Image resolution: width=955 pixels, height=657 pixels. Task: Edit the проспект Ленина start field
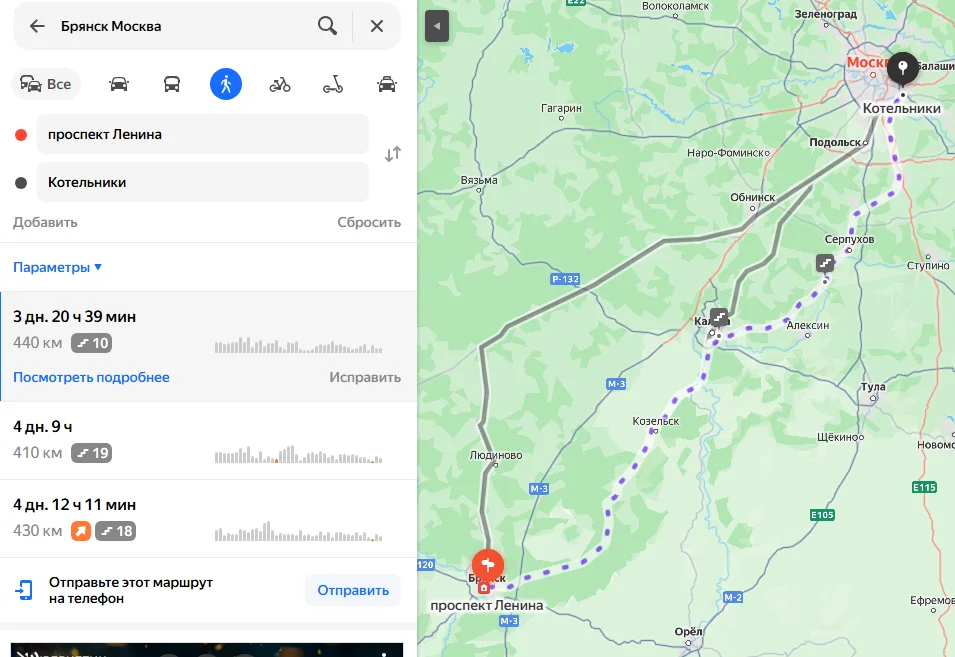(x=203, y=134)
